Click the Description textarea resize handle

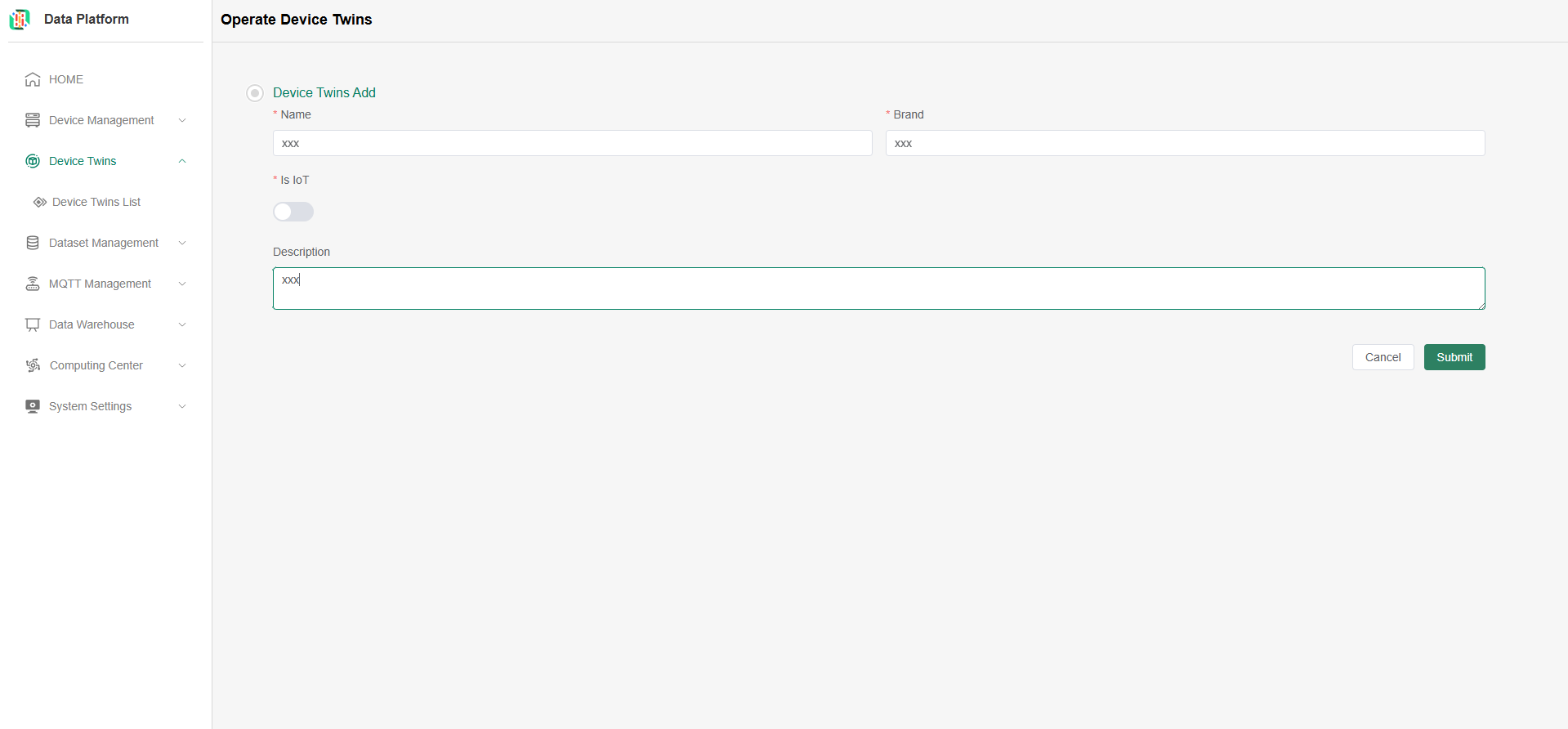click(x=1481, y=305)
